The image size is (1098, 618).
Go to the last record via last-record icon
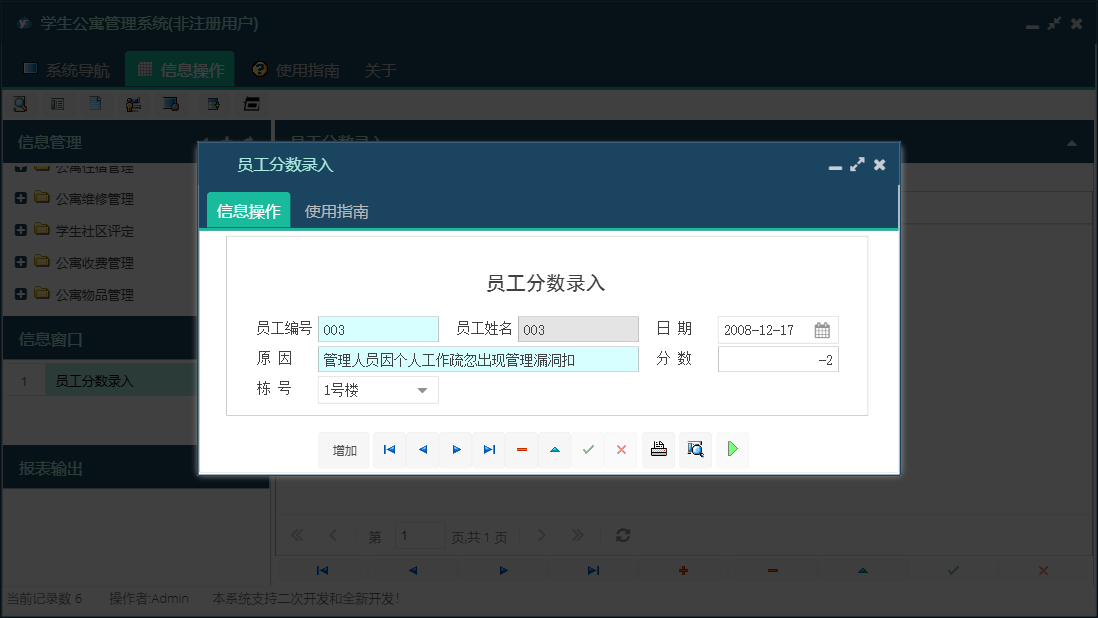[x=489, y=449]
